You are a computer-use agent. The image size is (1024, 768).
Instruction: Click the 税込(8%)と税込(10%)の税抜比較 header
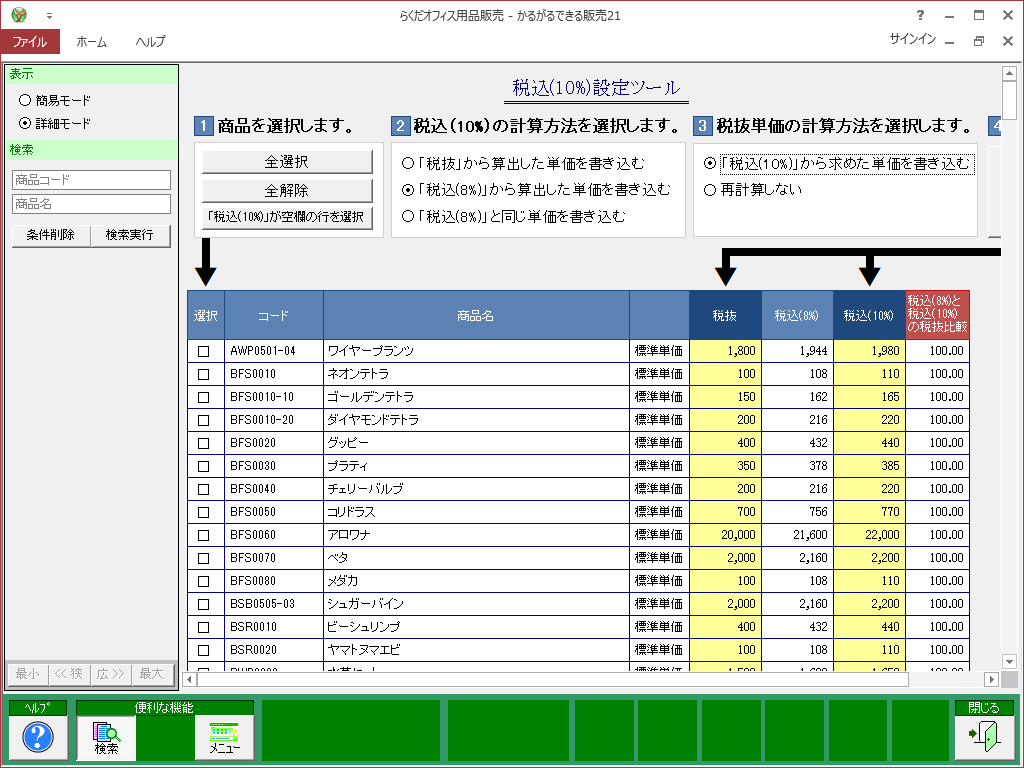[x=937, y=314]
